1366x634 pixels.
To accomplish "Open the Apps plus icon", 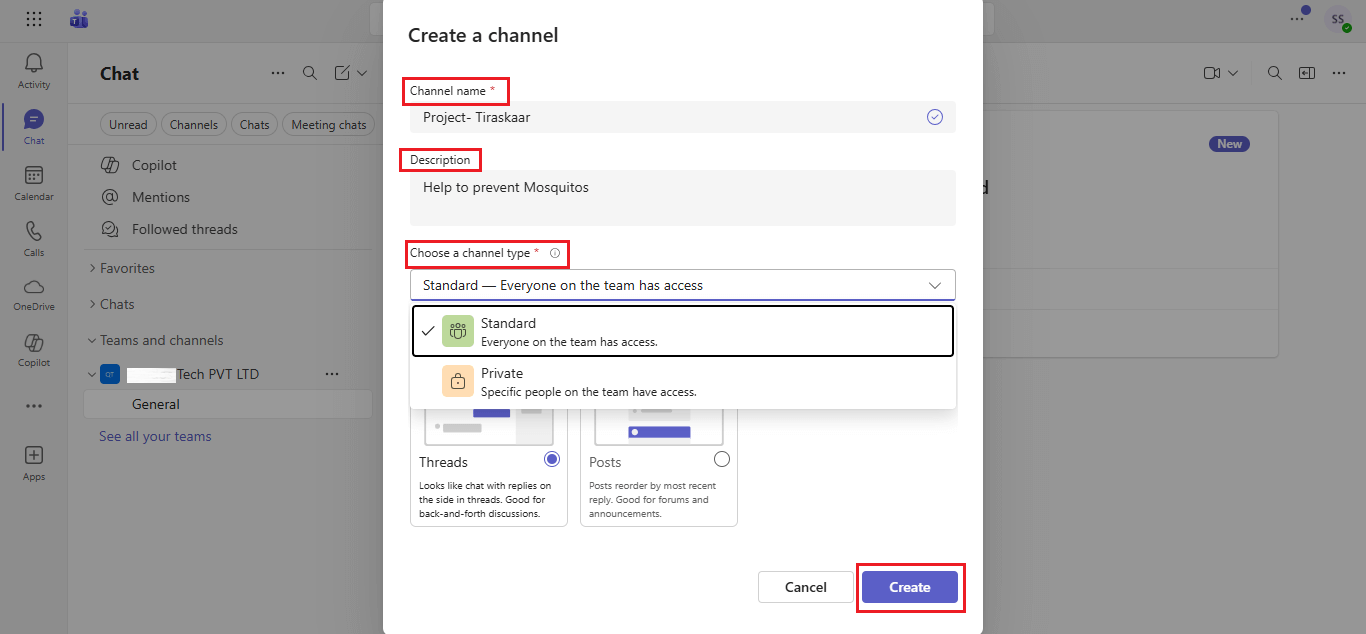I will 34,456.
